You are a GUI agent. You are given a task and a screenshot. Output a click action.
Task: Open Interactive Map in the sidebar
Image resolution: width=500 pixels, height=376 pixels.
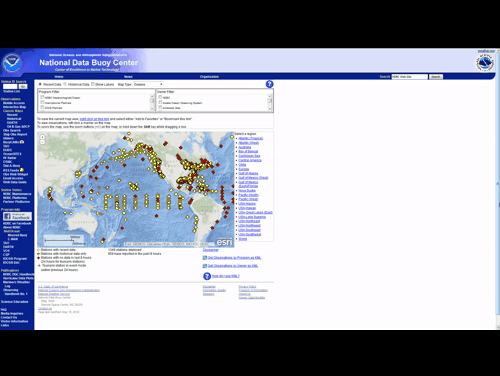point(14,107)
